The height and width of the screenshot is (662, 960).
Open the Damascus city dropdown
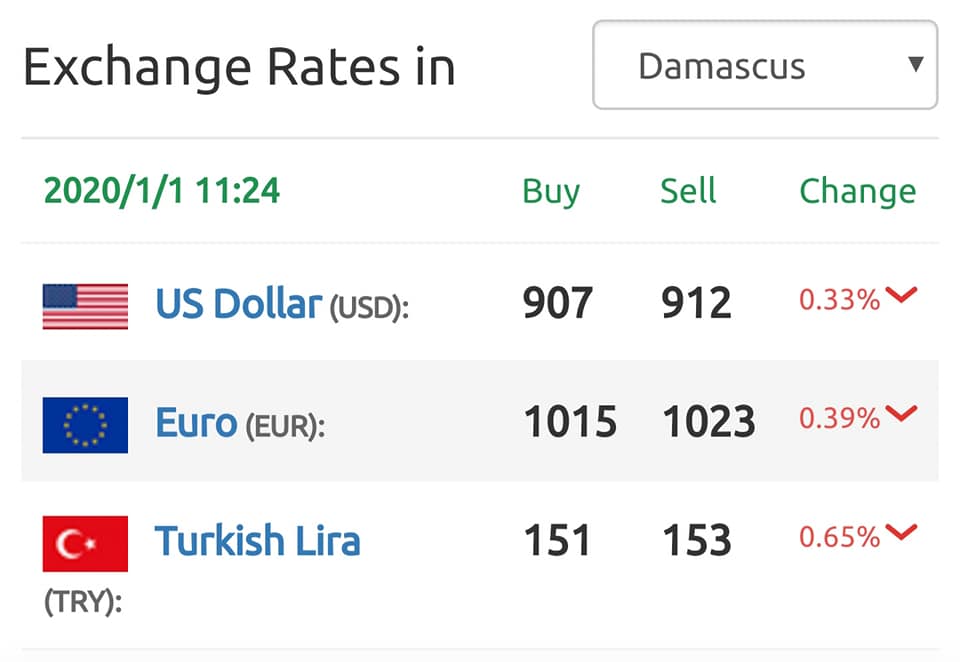tap(765, 65)
